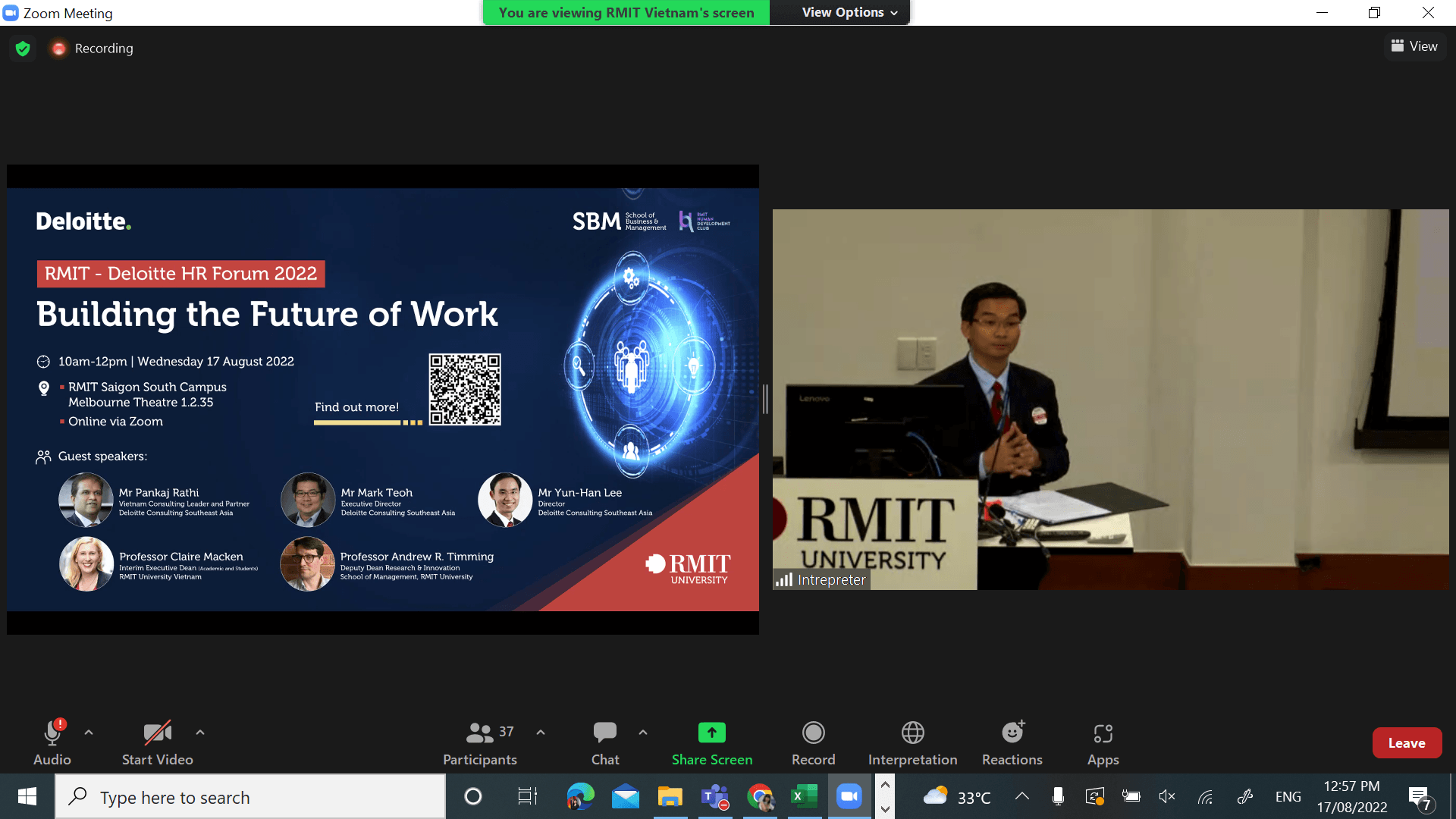Open the weather widget showing 33°C
Image resolution: width=1456 pixels, height=819 pixels.
point(957,797)
